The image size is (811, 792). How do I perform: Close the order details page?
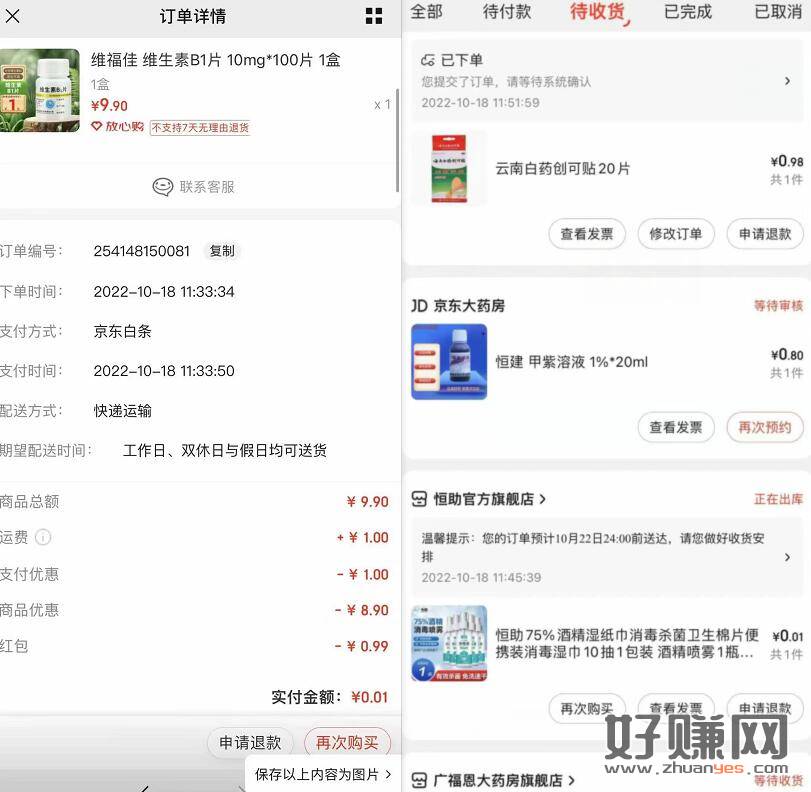tap(12, 16)
